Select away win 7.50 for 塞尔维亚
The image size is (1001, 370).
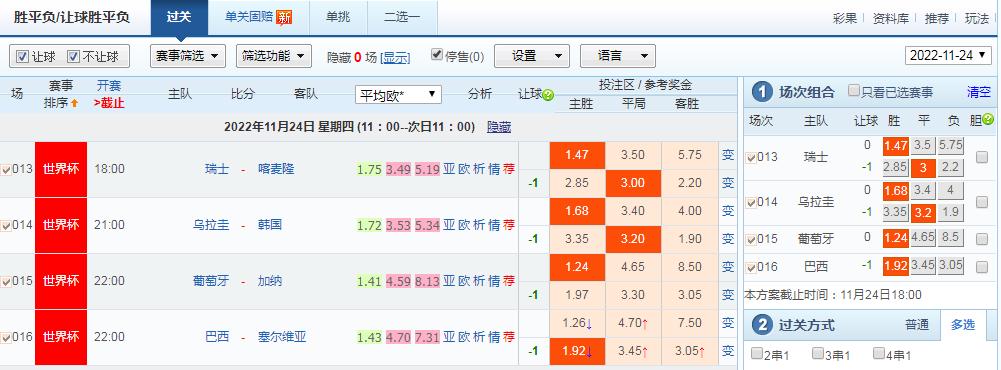689,323
